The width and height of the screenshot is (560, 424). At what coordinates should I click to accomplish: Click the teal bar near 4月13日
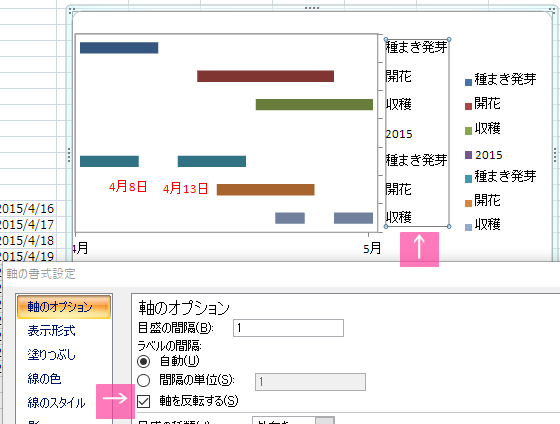(x=212, y=161)
